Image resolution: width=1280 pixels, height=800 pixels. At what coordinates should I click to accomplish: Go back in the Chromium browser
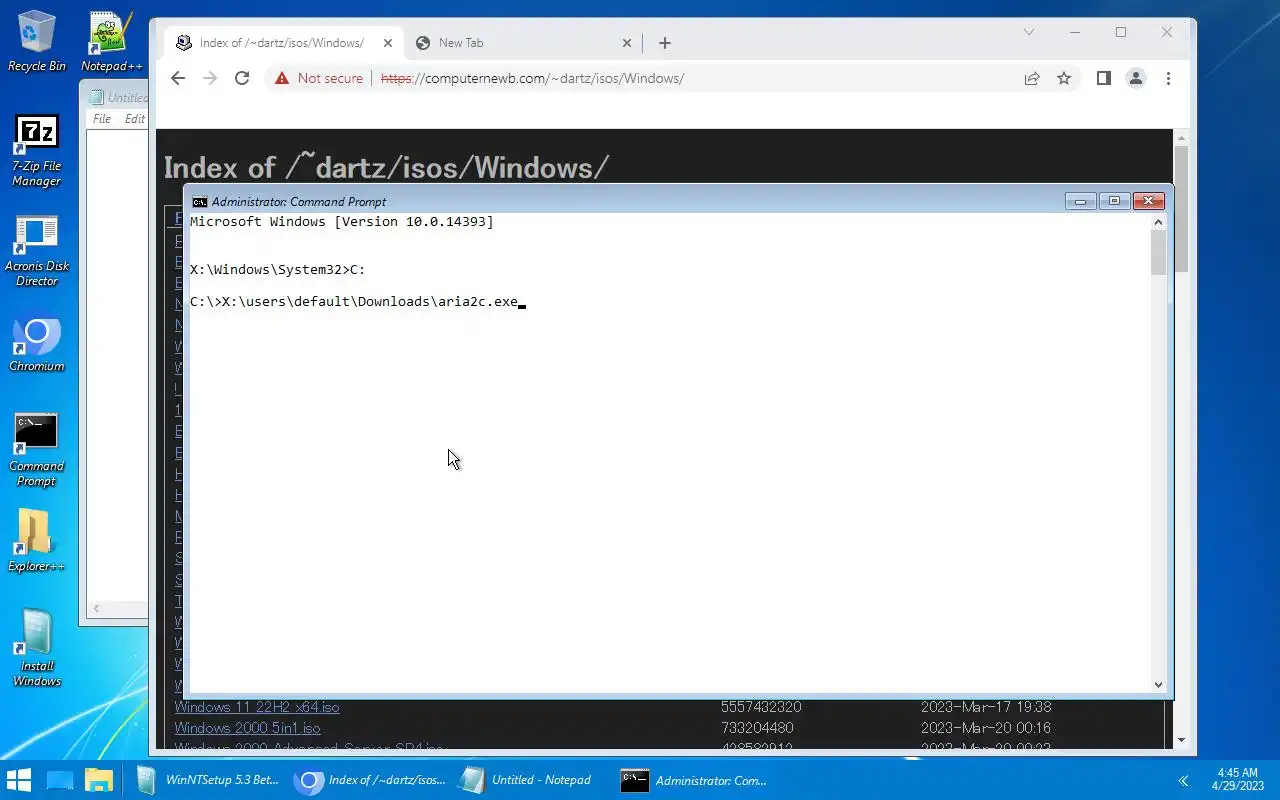177,78
